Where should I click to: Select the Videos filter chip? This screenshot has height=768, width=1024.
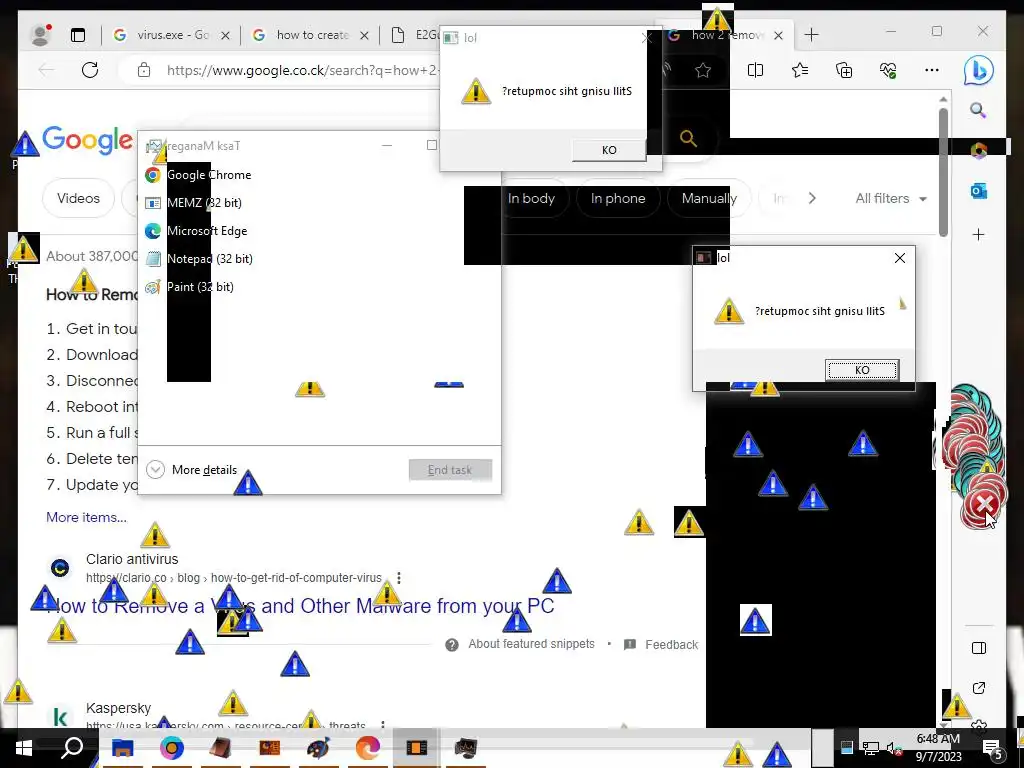click(78, 198)
